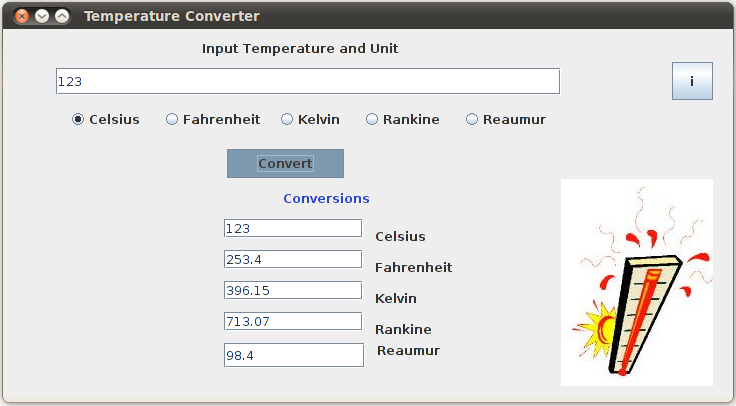The image size is (736, 406).
Task: Minimize the Temperature Converter window
Action: tap(42, 16)
